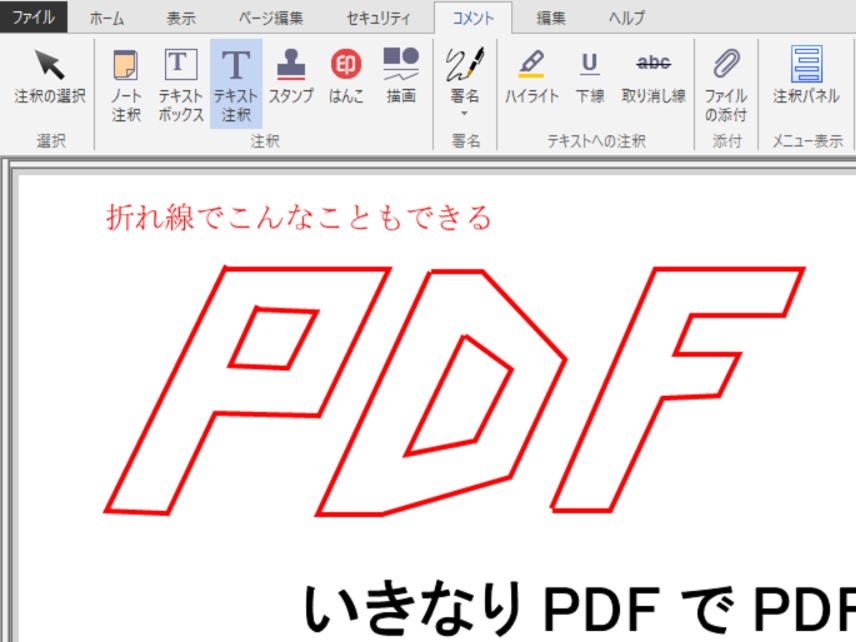This screenshot has height=642, width=856.
Task: Open the 描画 drawing shapes tool
Action: (x=401, y=76)
